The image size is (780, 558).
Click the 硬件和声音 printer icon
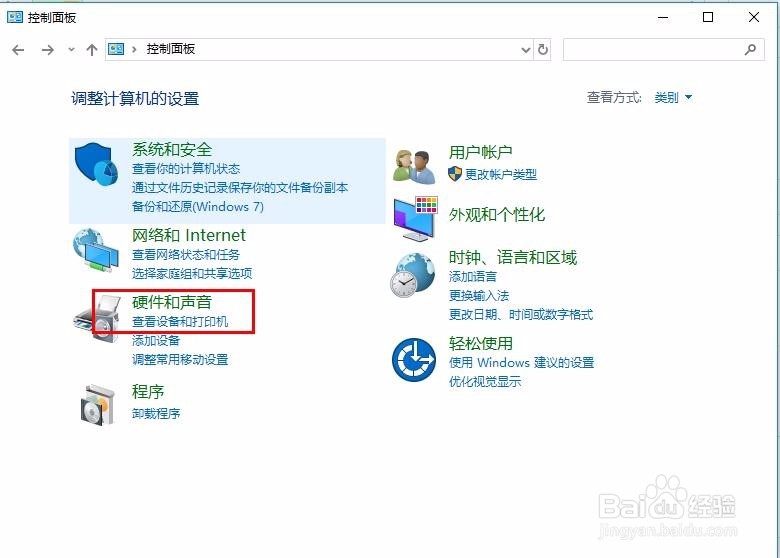98,318
